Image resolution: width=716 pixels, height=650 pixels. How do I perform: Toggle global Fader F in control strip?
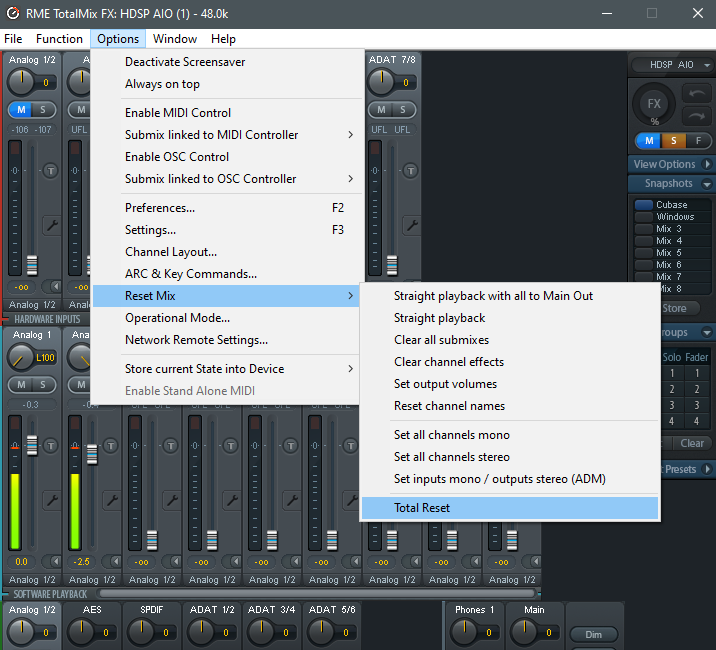pyautogui.click(x=698, y=141)
